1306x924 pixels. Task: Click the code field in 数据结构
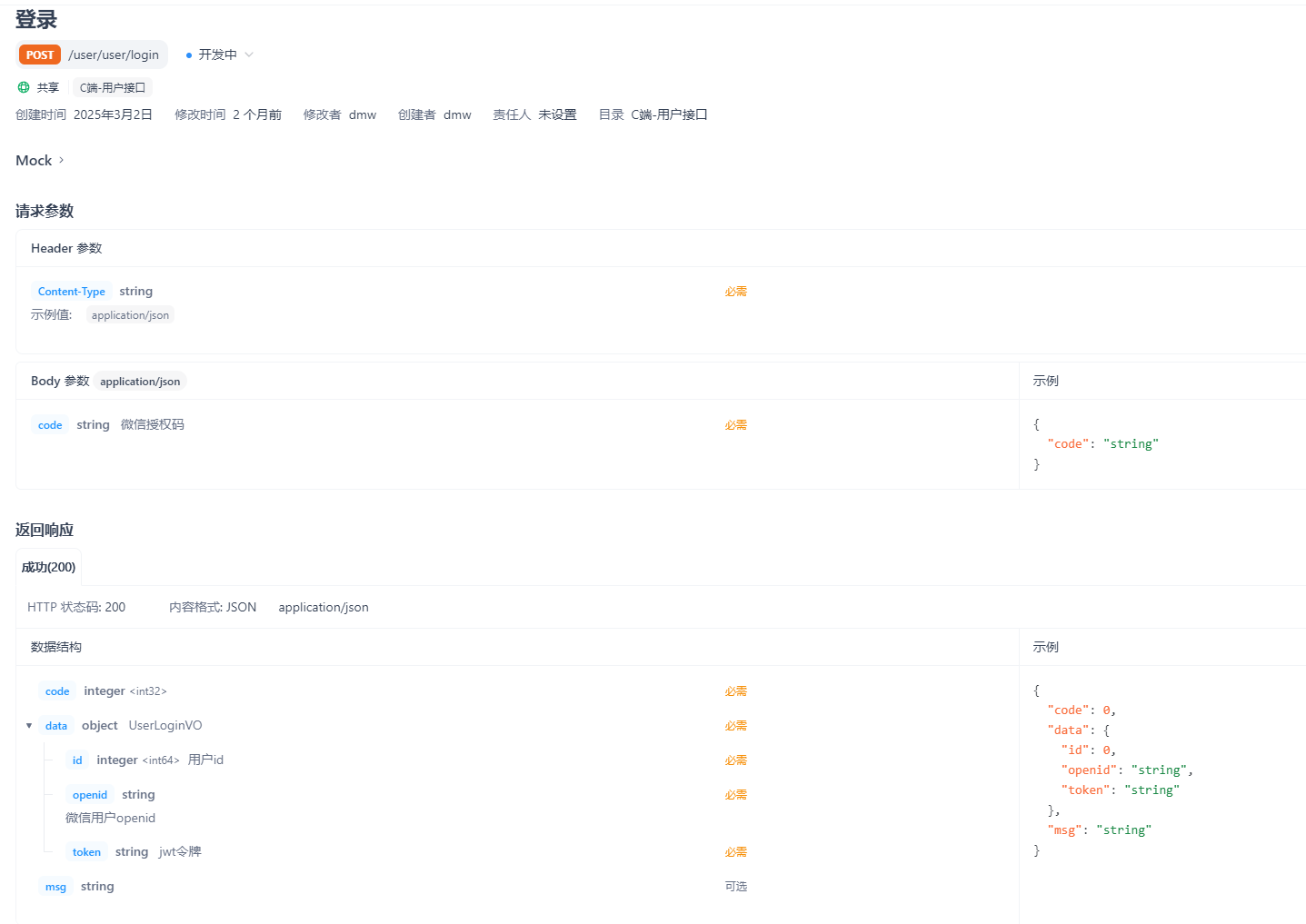click(57, 691)
